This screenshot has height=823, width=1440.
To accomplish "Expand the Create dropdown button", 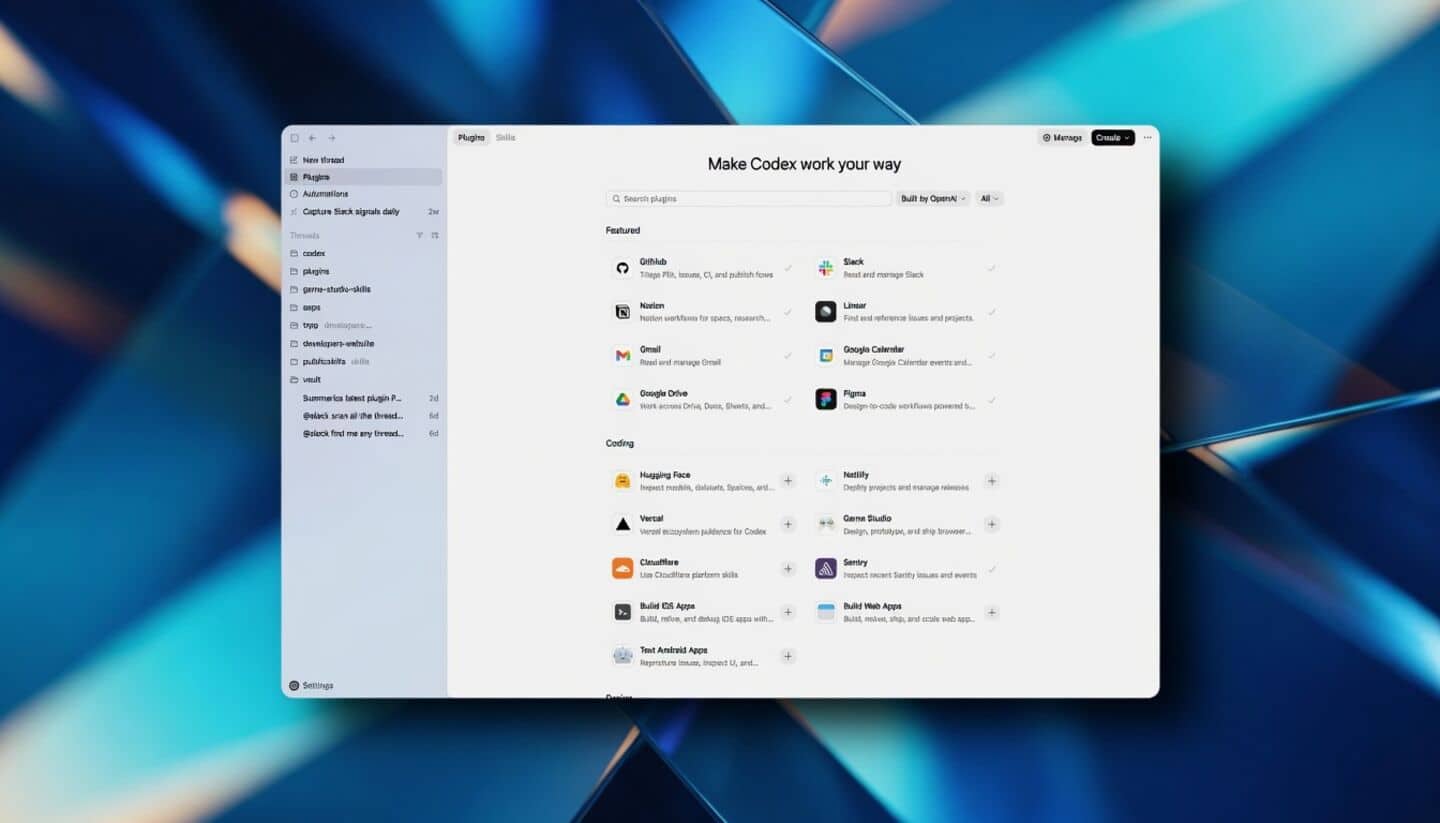I will [x=1113, y=138].
